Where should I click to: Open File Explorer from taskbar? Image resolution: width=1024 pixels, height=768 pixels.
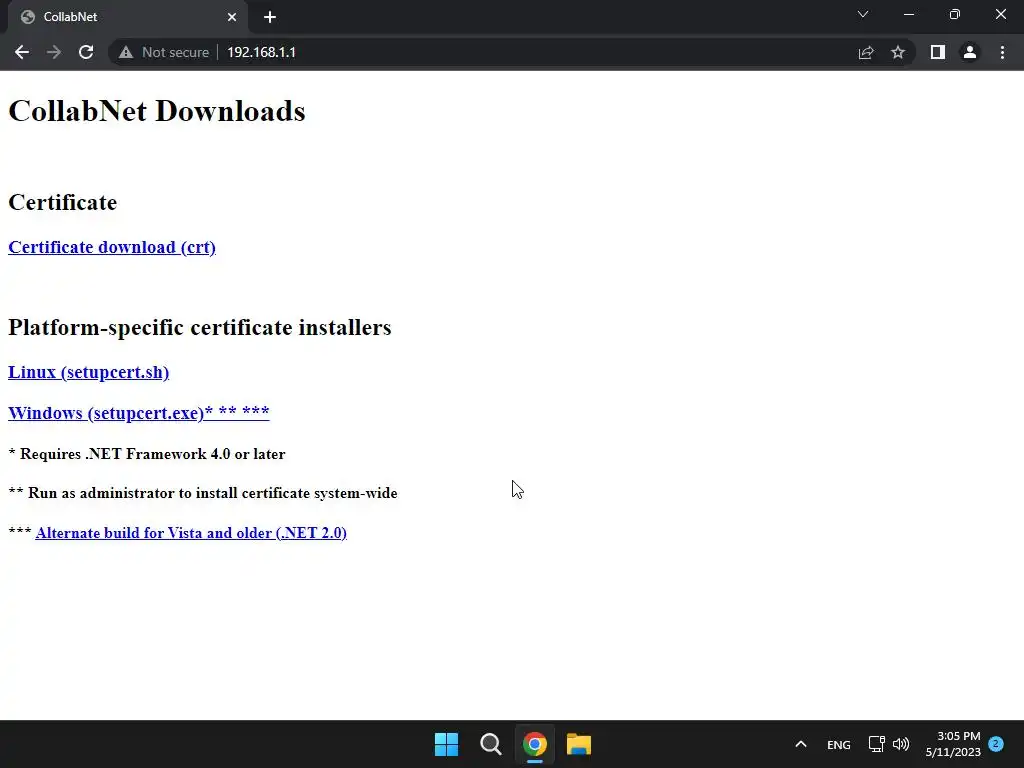coord(579,744)
